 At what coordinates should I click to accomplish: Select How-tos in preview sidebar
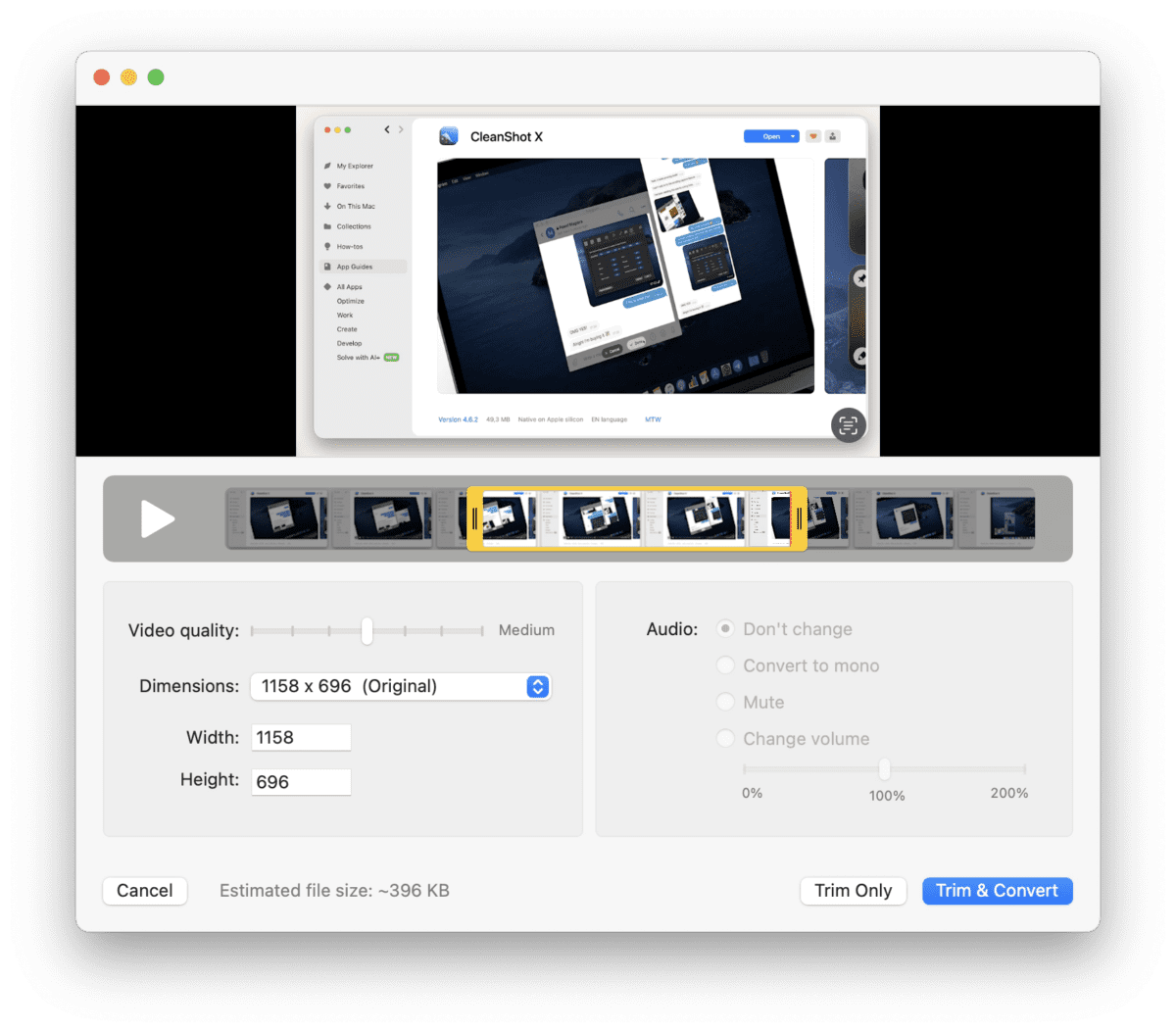[x=350, y=246]
